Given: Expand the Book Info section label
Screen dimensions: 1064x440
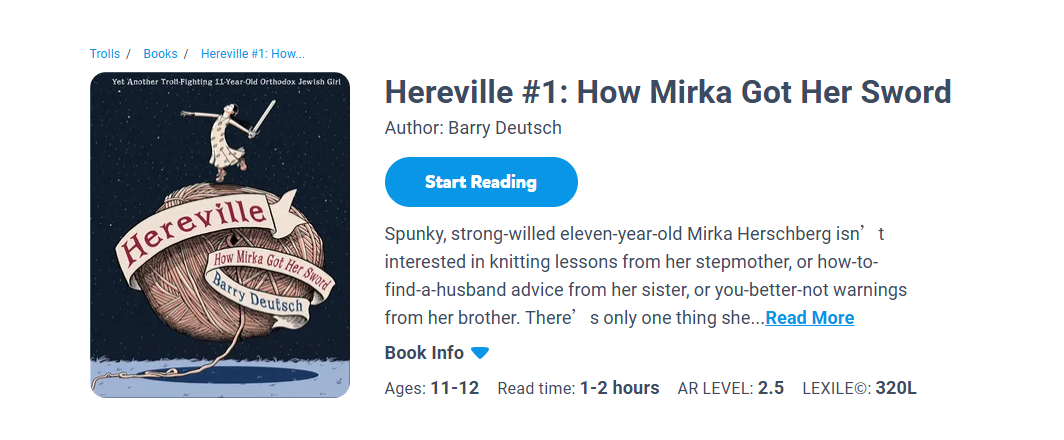Looking at the screenshot, I should pos(424,353).
